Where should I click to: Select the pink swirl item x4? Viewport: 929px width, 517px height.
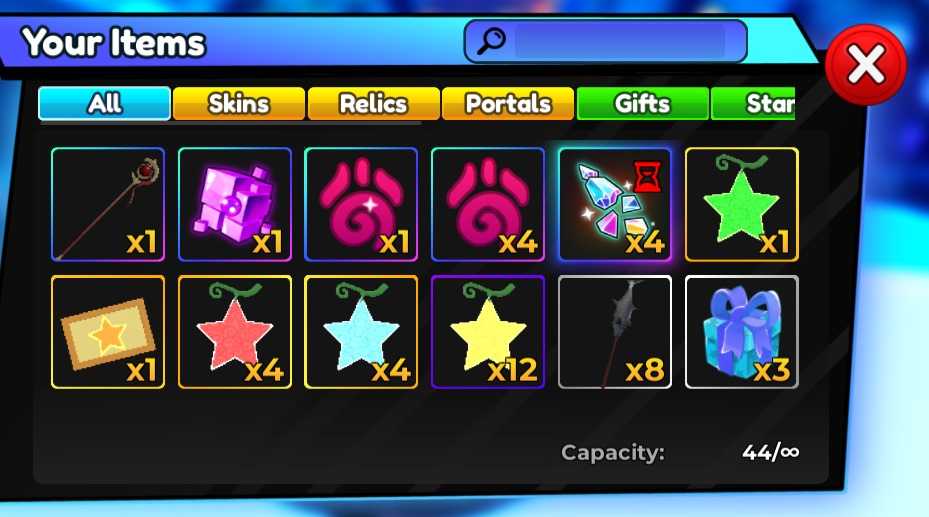click(x=488, y=204)
